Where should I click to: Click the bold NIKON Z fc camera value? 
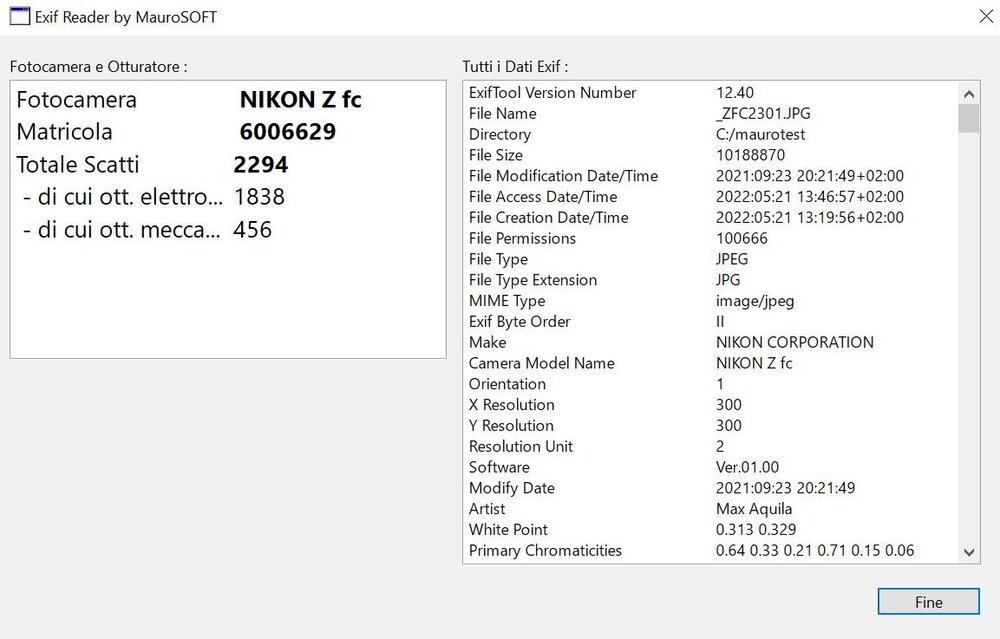(x=300, y=99)
